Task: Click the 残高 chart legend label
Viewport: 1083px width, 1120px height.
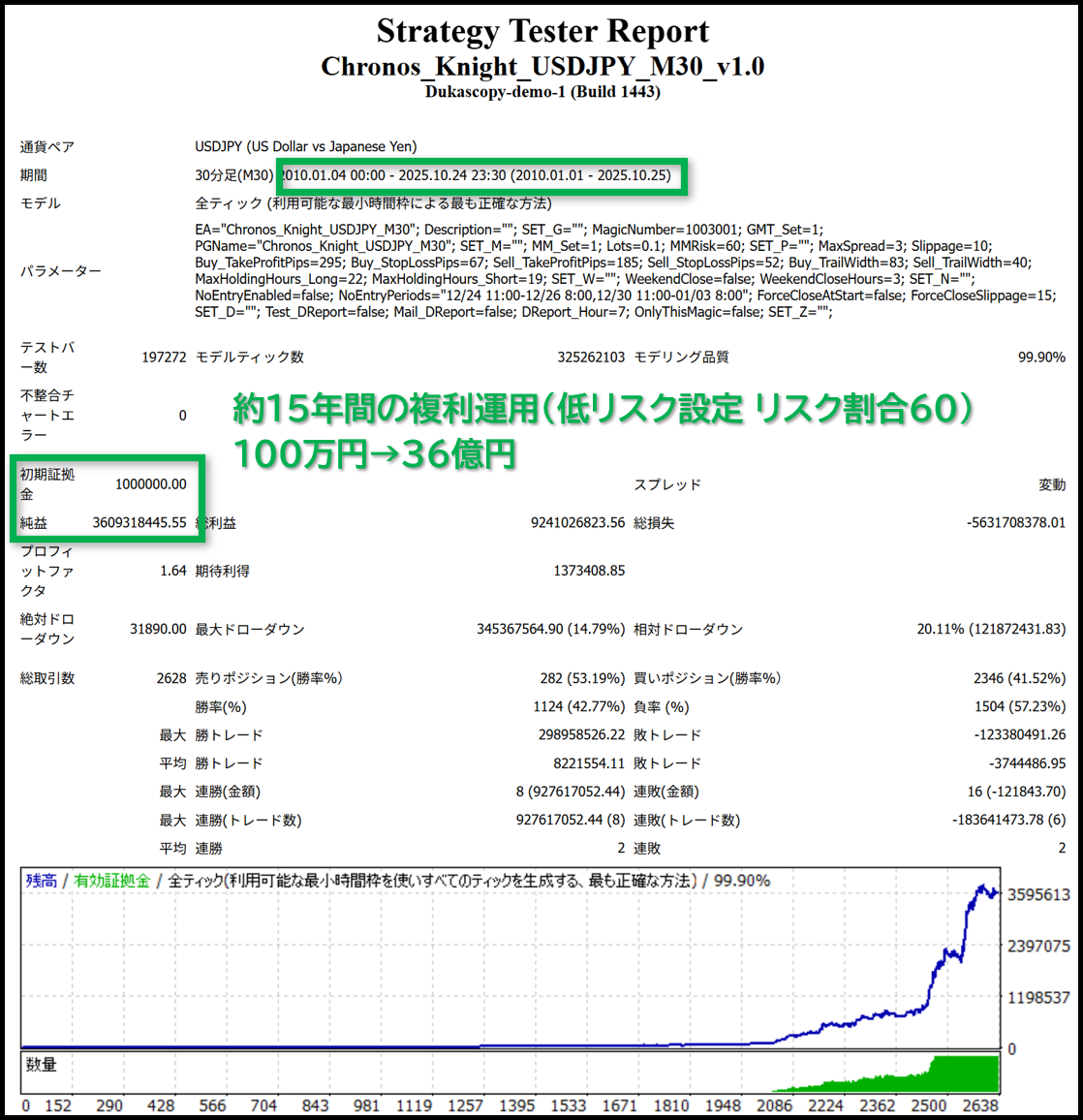Action: point(42,882)
